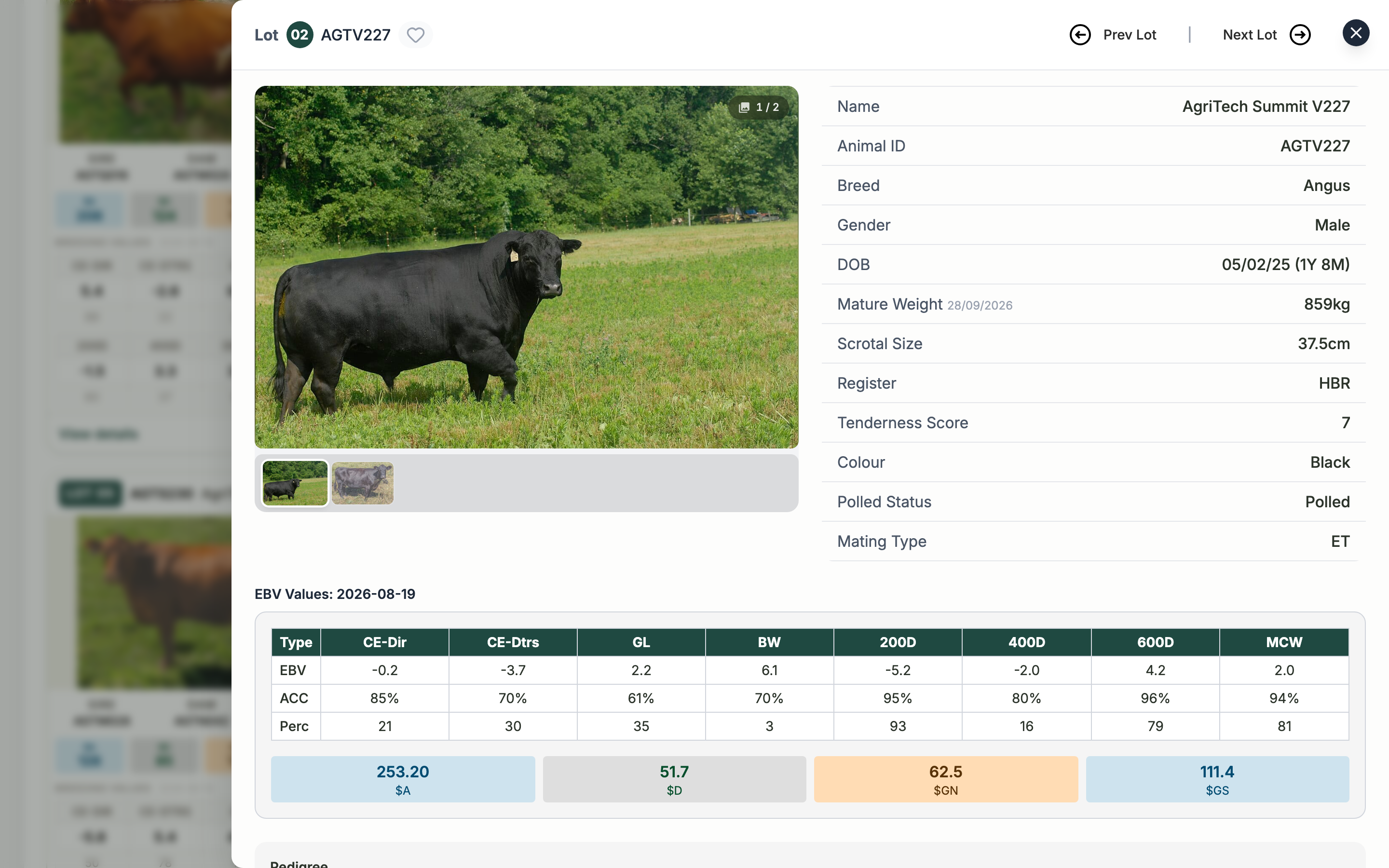Favorite lot AGTV227 with the heart icon
The image size is (1389, 868).
pyautogui.click(x=416, y=35)
